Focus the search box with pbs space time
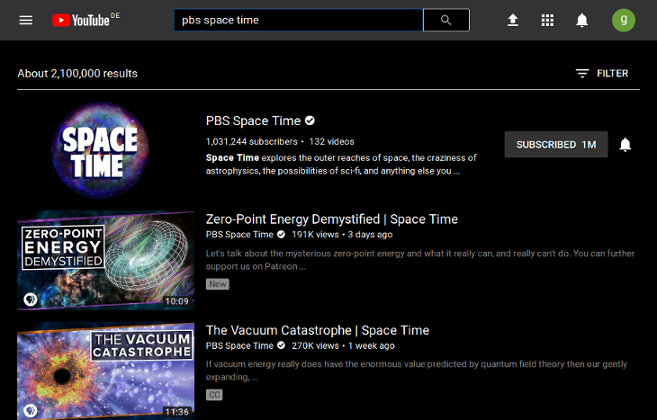 tap(299, 20)
